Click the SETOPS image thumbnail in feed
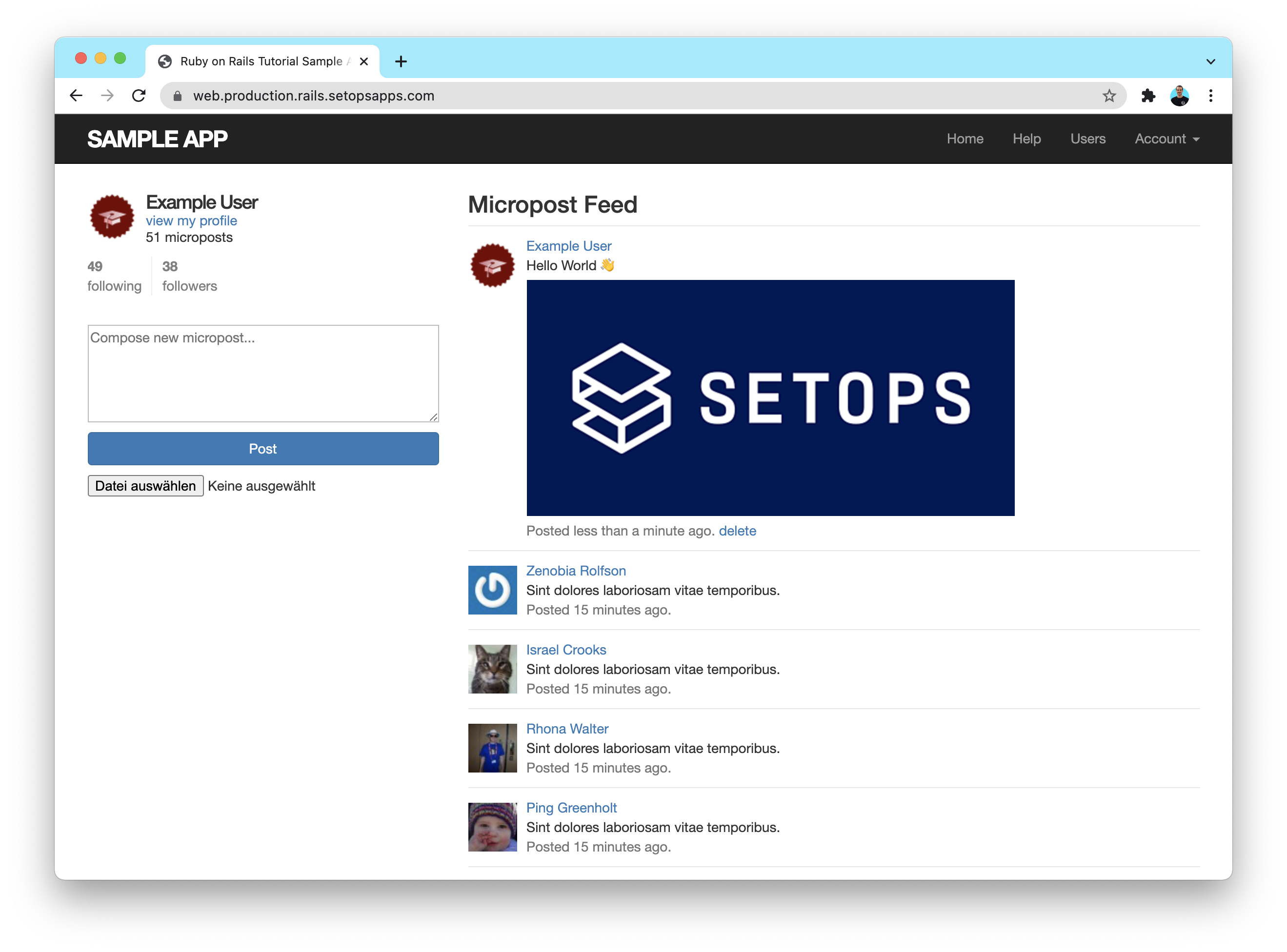 [770, 397]
